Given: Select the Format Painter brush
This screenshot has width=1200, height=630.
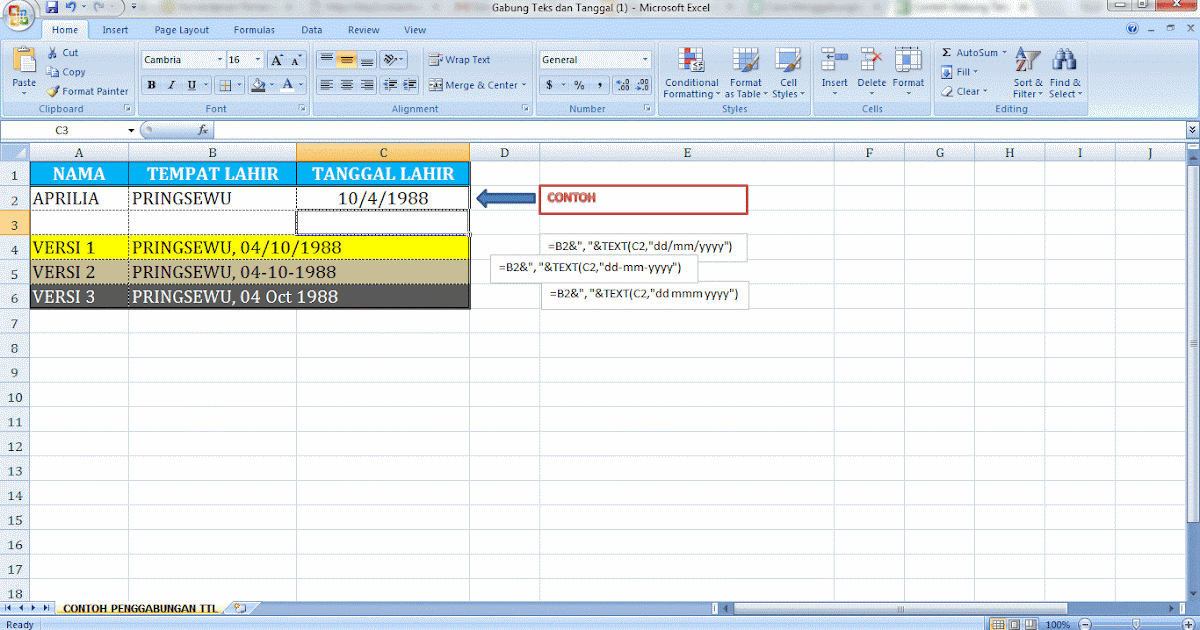Looking at the screenshot, I should (x=51, y=91).
